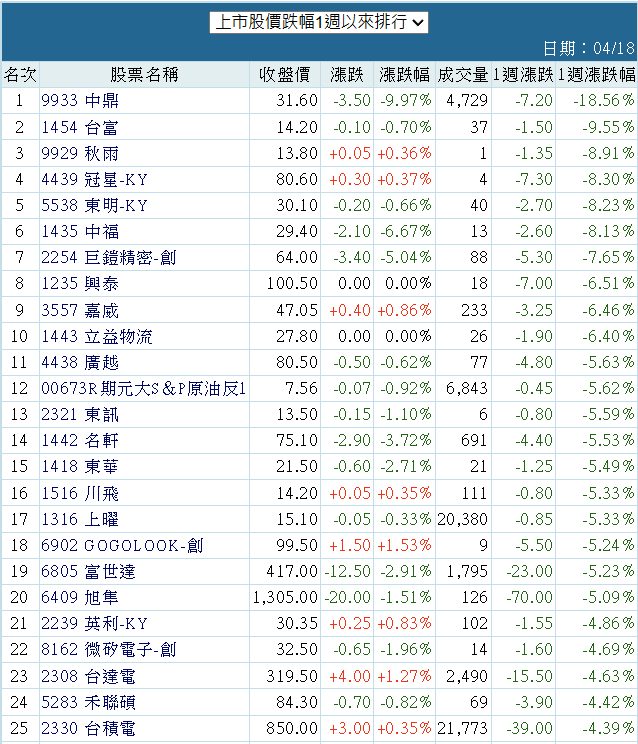Open stock 9929 秋雨
638x744 pixels.
(x=80, y=153)
